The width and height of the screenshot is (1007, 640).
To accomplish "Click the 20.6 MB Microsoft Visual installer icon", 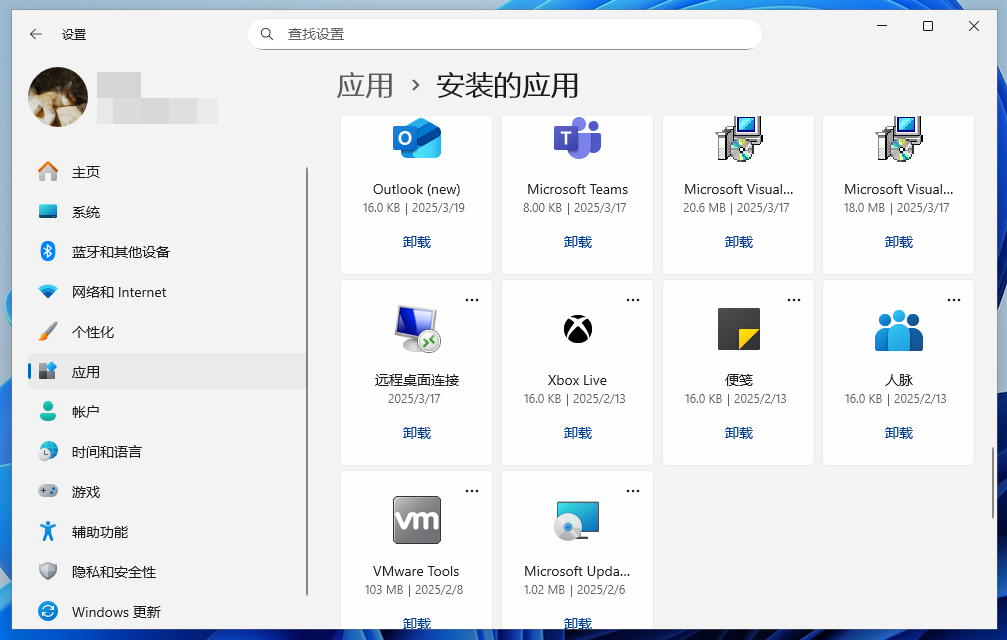I will 739,139.
